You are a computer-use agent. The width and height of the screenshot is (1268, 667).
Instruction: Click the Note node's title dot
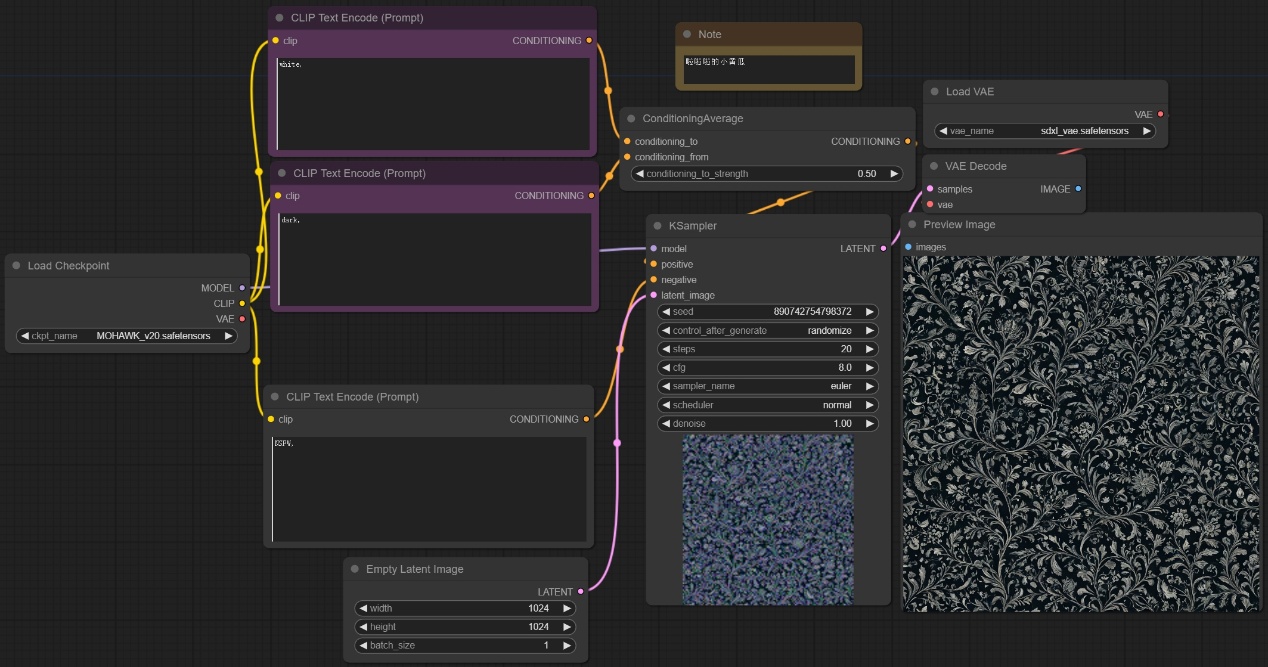[x=687, y=34]
